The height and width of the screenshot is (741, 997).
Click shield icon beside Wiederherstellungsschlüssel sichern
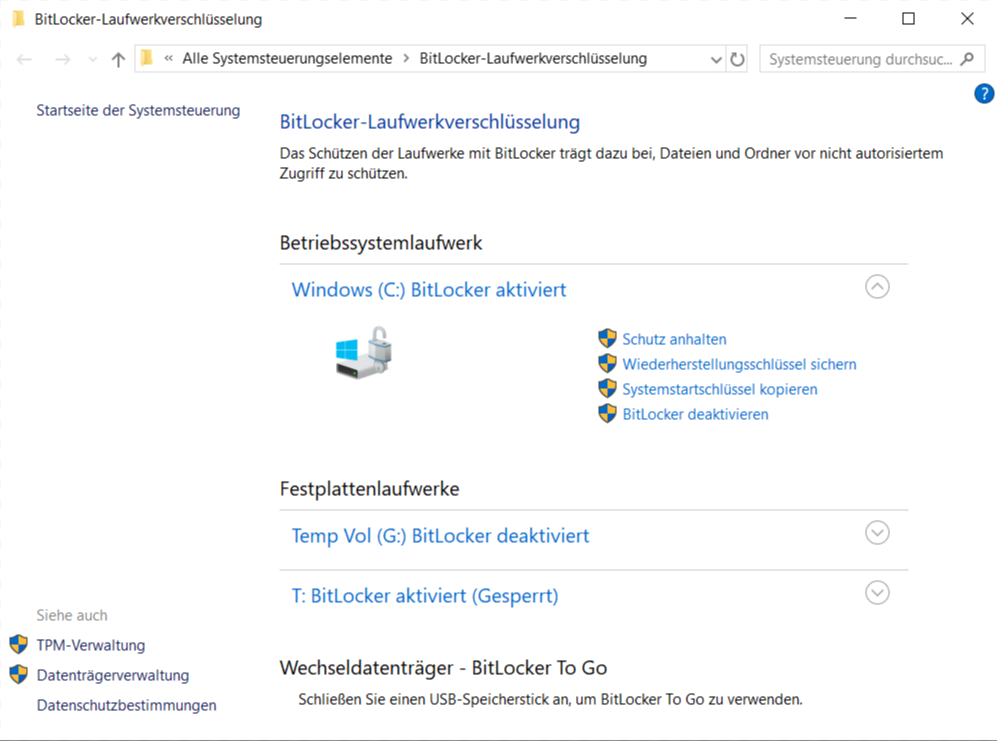tap(607, 363)
